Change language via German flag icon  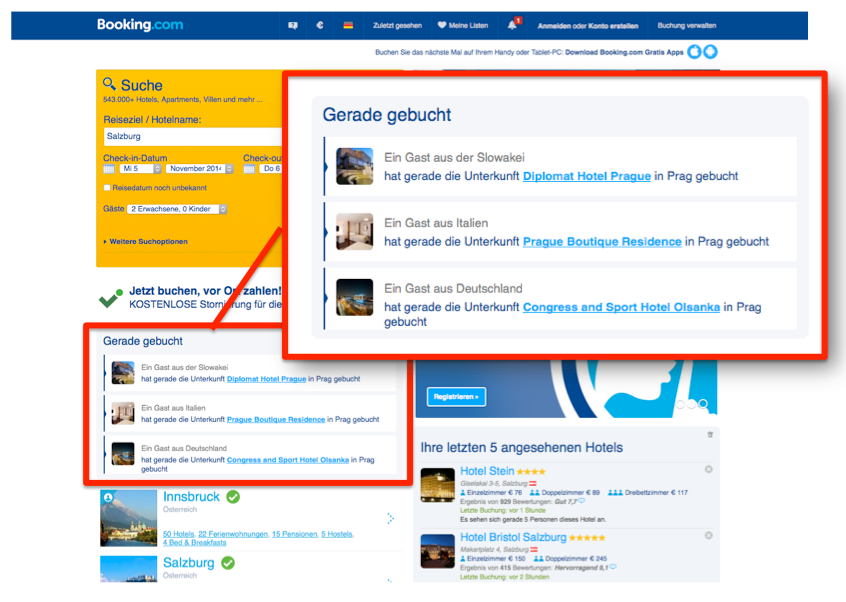[348, 25]
